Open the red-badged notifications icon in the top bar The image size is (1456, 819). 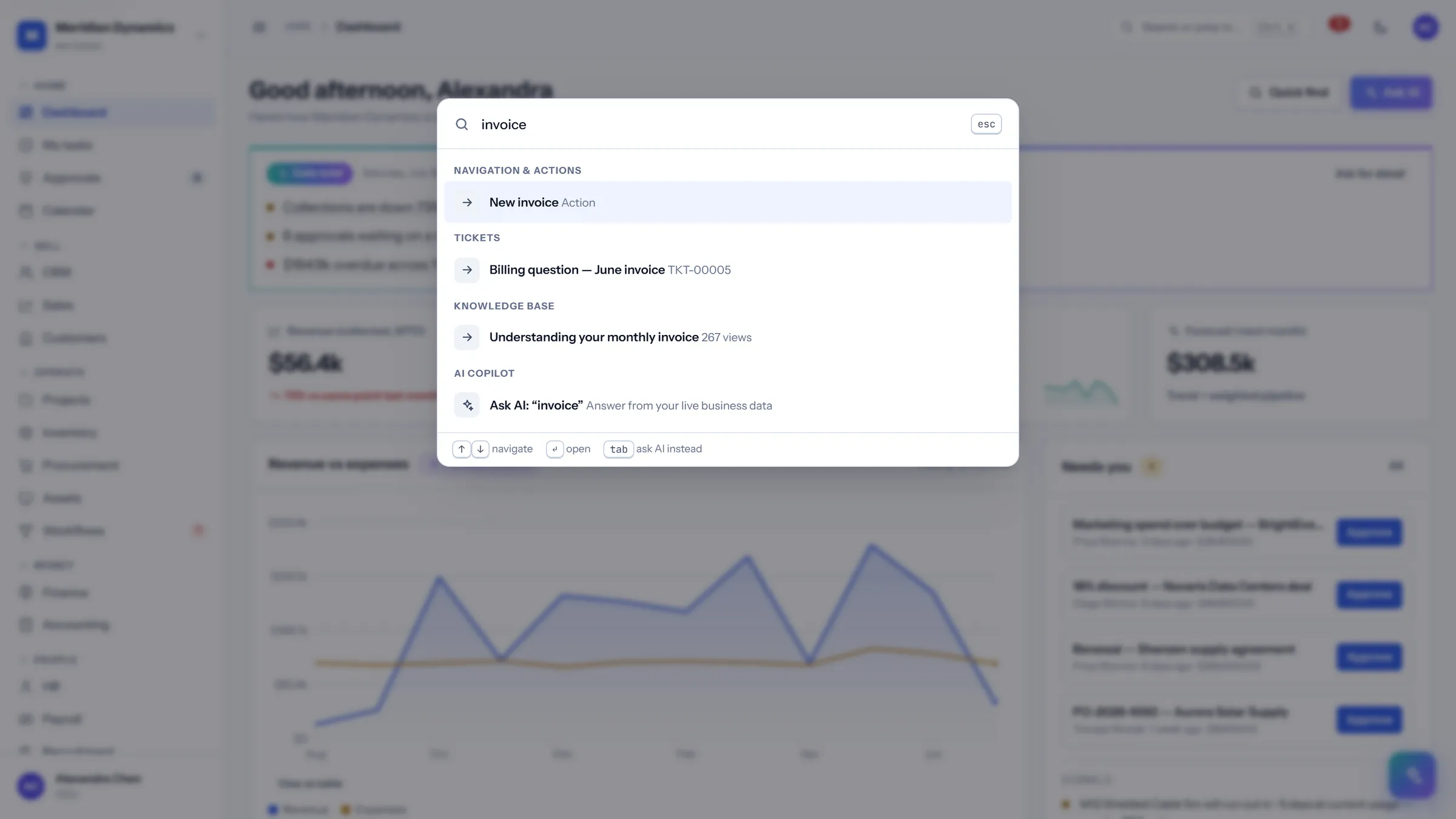[x=1339, y=25]
